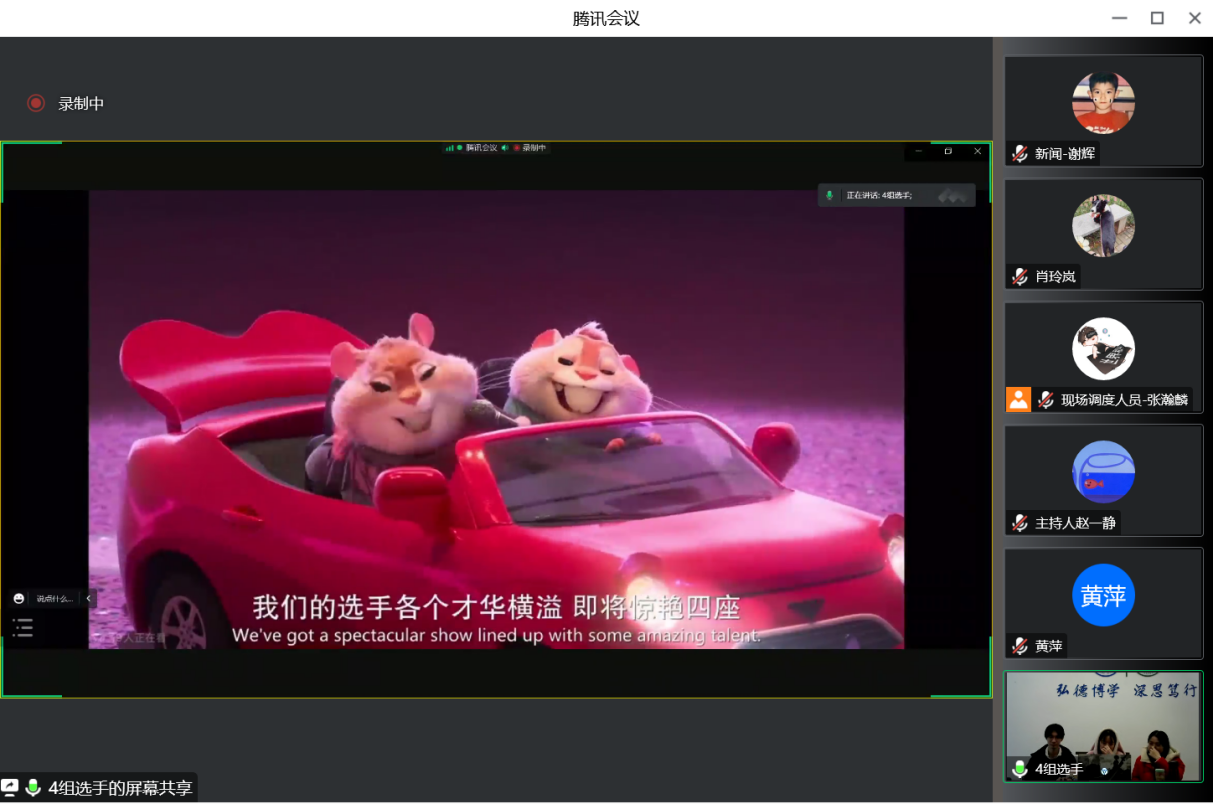Click muted mic icon for 新闻-谢辉

click(x=1019, y=153)
